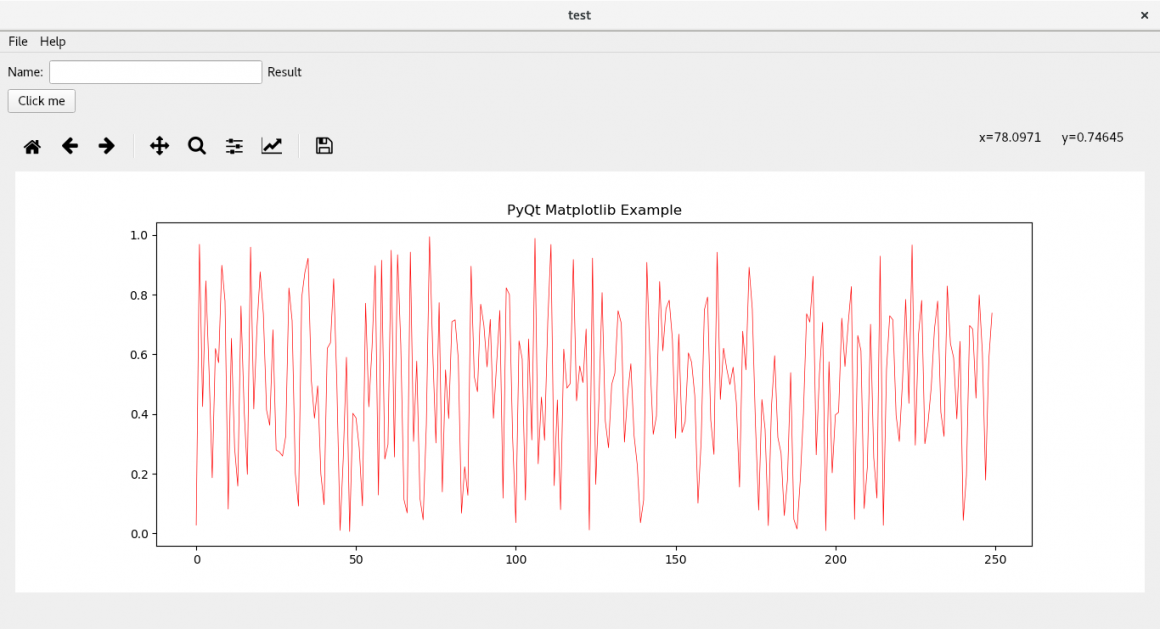Go forward to next plot view
1160x629 pixels.
click(x=107, y=146)
